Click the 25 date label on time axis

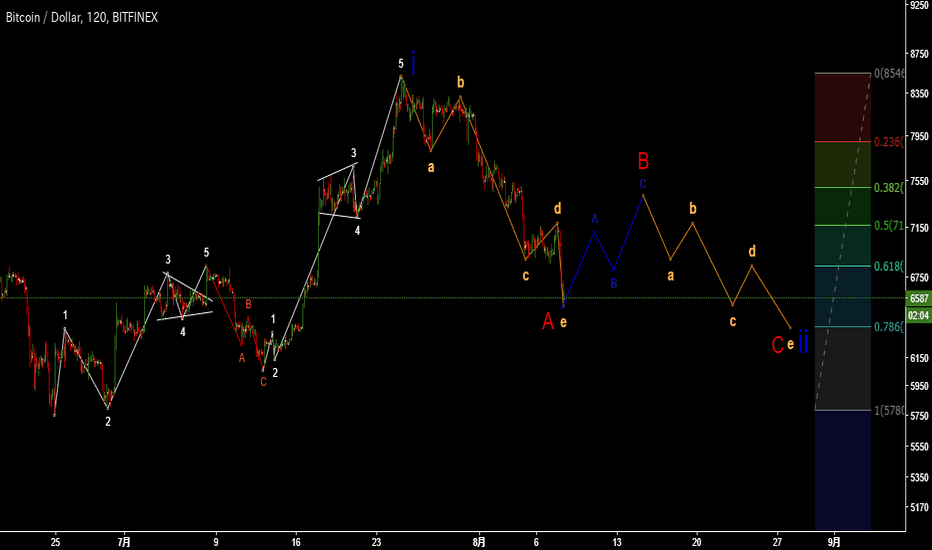coord(55,542)
